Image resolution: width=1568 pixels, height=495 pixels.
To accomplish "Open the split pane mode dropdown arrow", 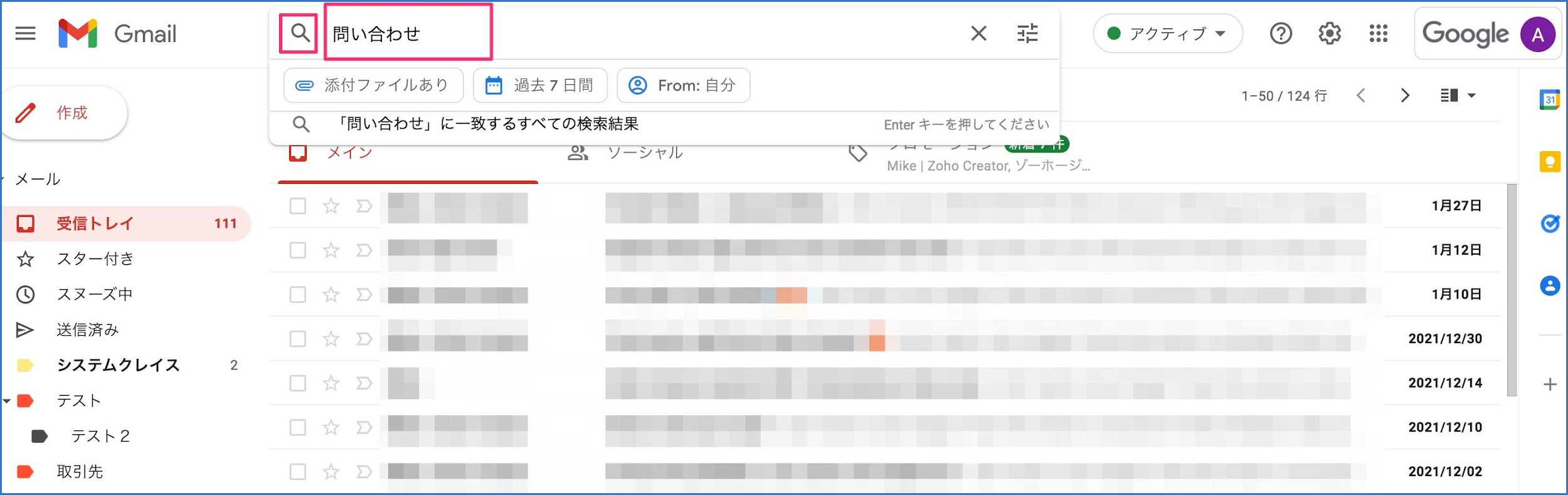I will click(x=1471, y=96).
